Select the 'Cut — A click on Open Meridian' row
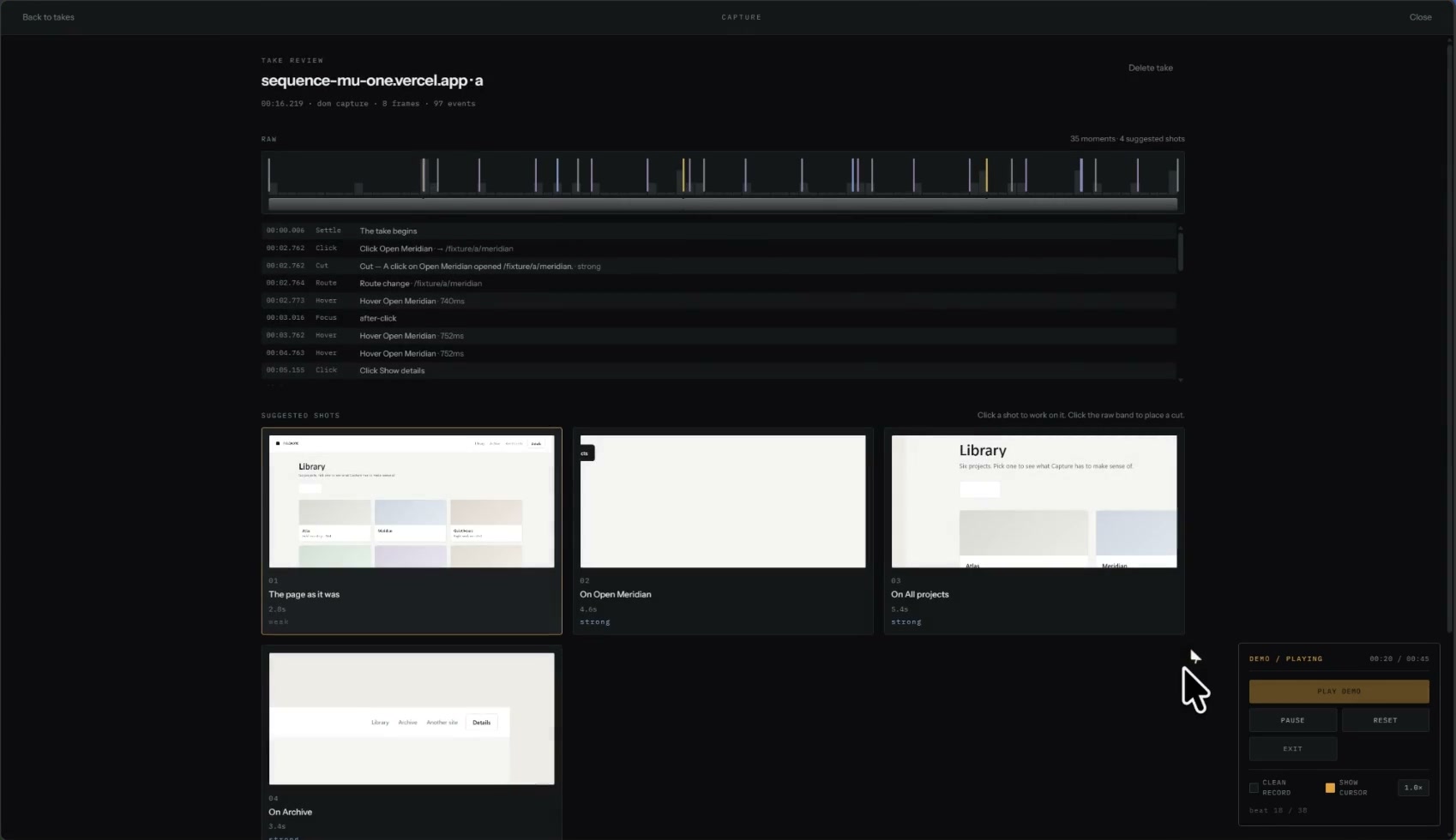The width and height of the screenshot is (1456, 840). click(719, 266)
